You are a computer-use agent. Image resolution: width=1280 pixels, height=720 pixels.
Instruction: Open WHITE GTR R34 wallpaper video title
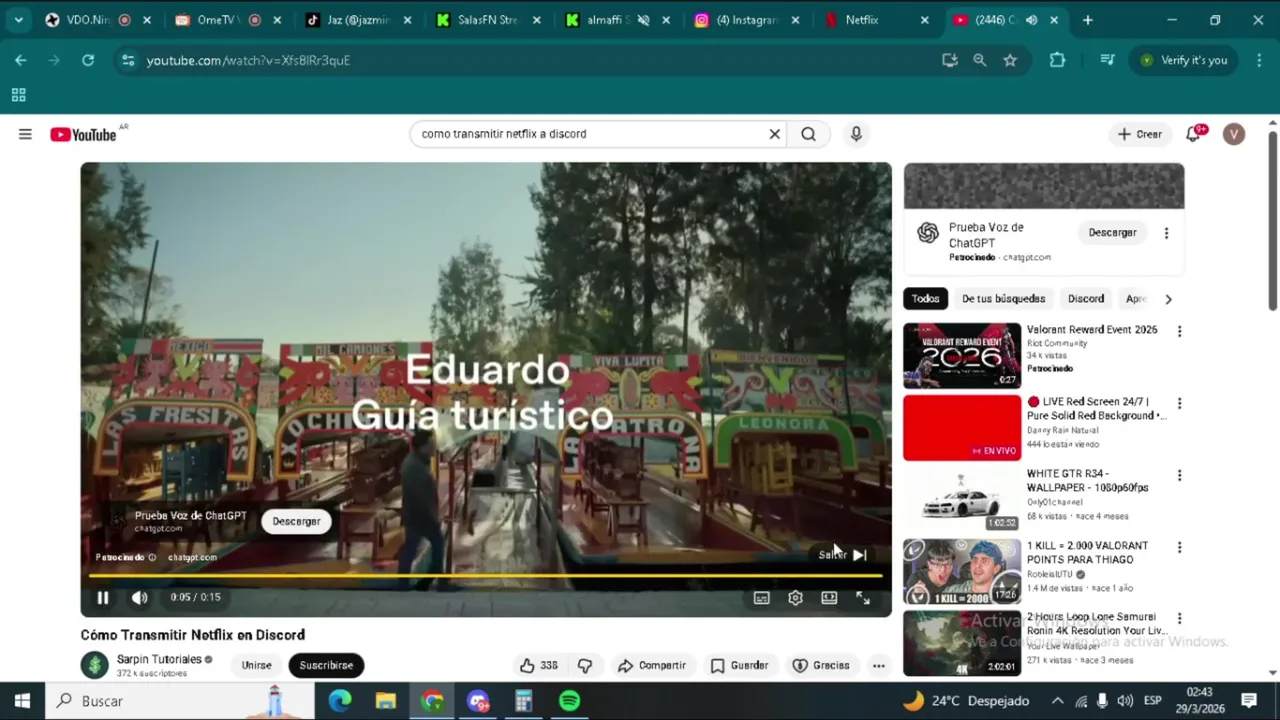point(1087,481)
